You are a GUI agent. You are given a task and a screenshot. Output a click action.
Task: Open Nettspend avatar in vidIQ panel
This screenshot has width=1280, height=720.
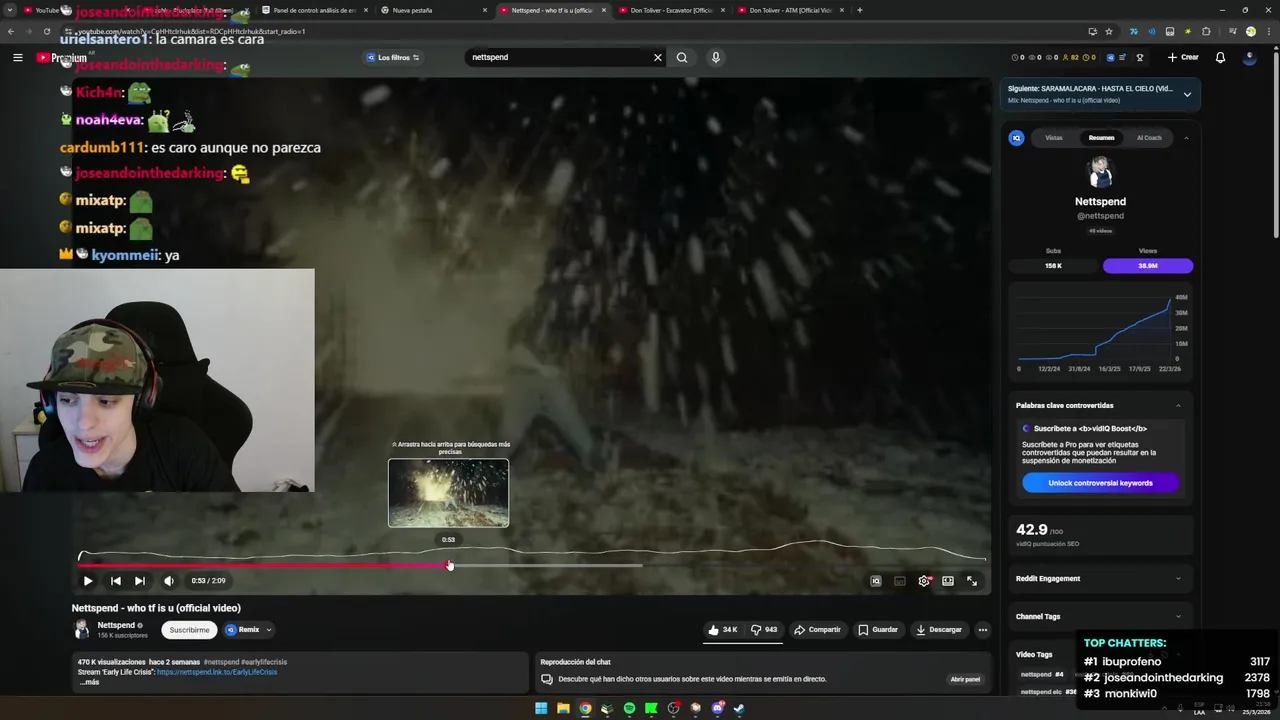point(1100,173)
